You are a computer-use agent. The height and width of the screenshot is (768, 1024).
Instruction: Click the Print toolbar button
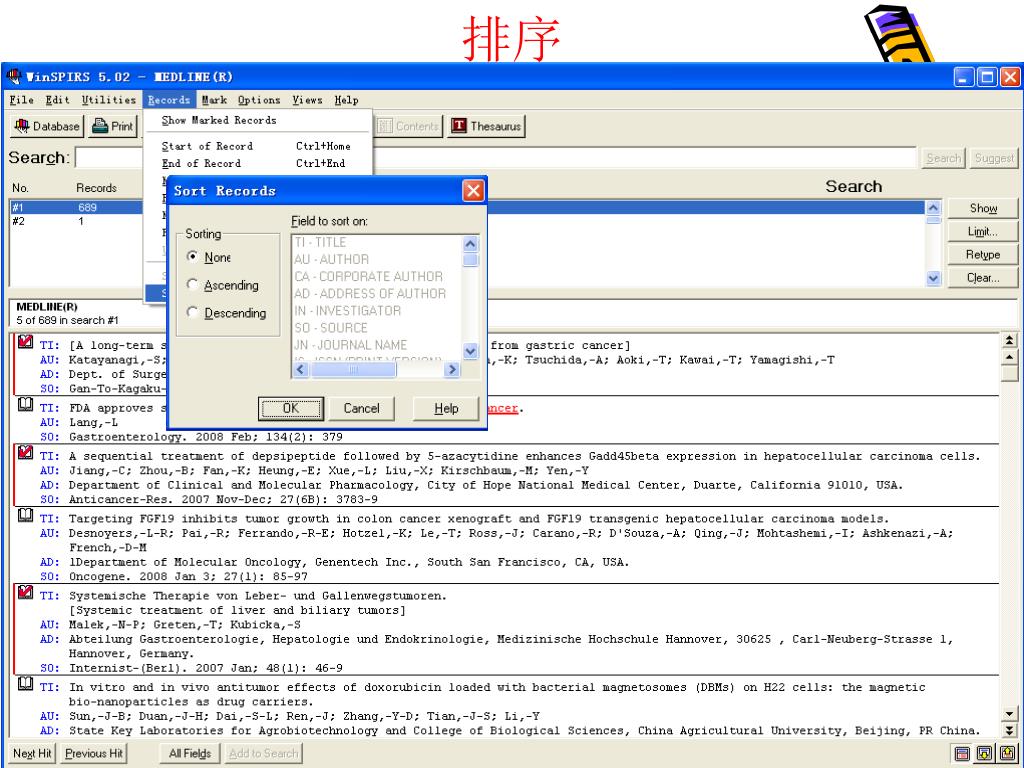[x=113, y=126]
